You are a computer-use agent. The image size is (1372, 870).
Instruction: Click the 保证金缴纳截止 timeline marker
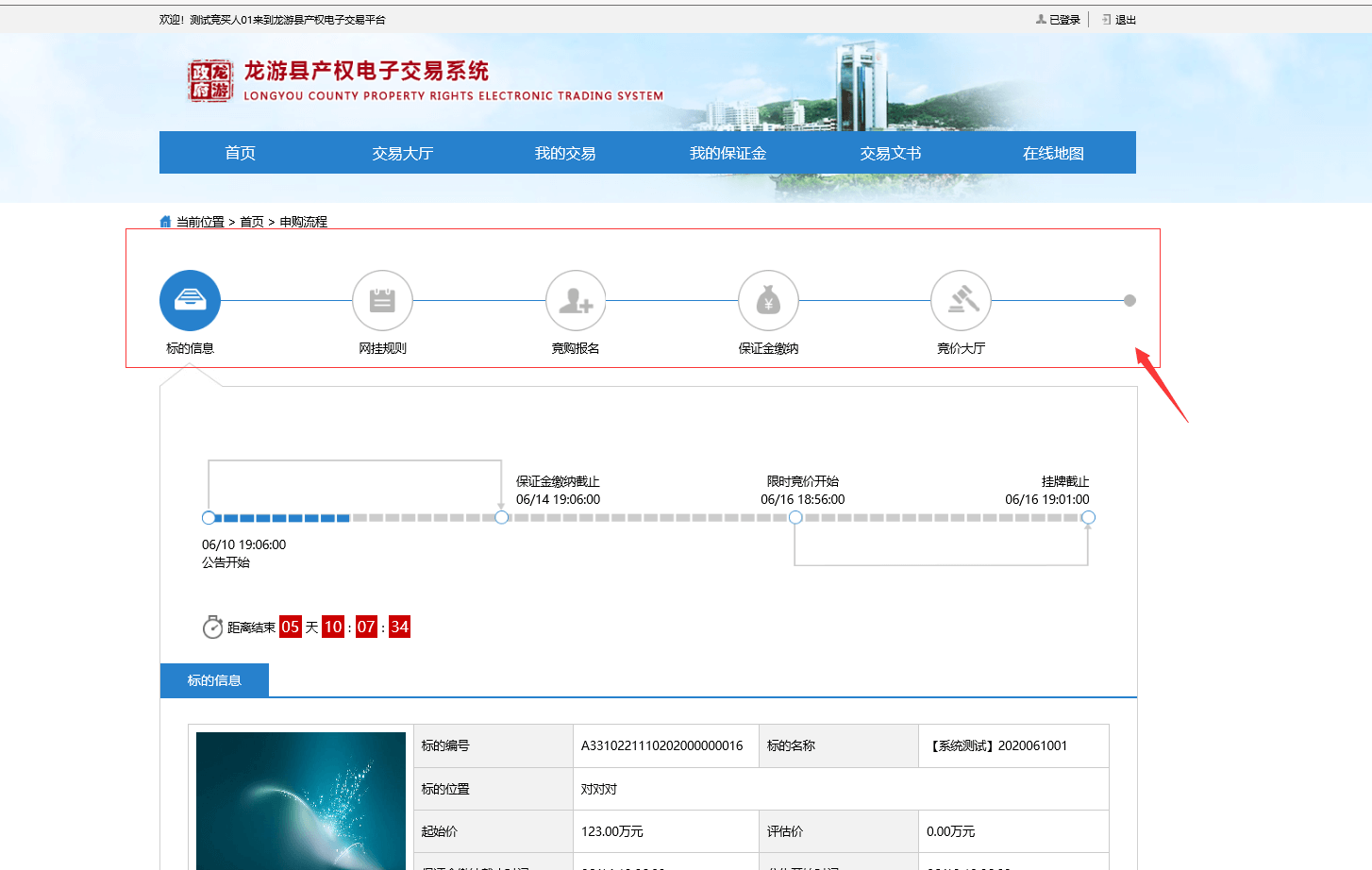(x=502, y=517)
